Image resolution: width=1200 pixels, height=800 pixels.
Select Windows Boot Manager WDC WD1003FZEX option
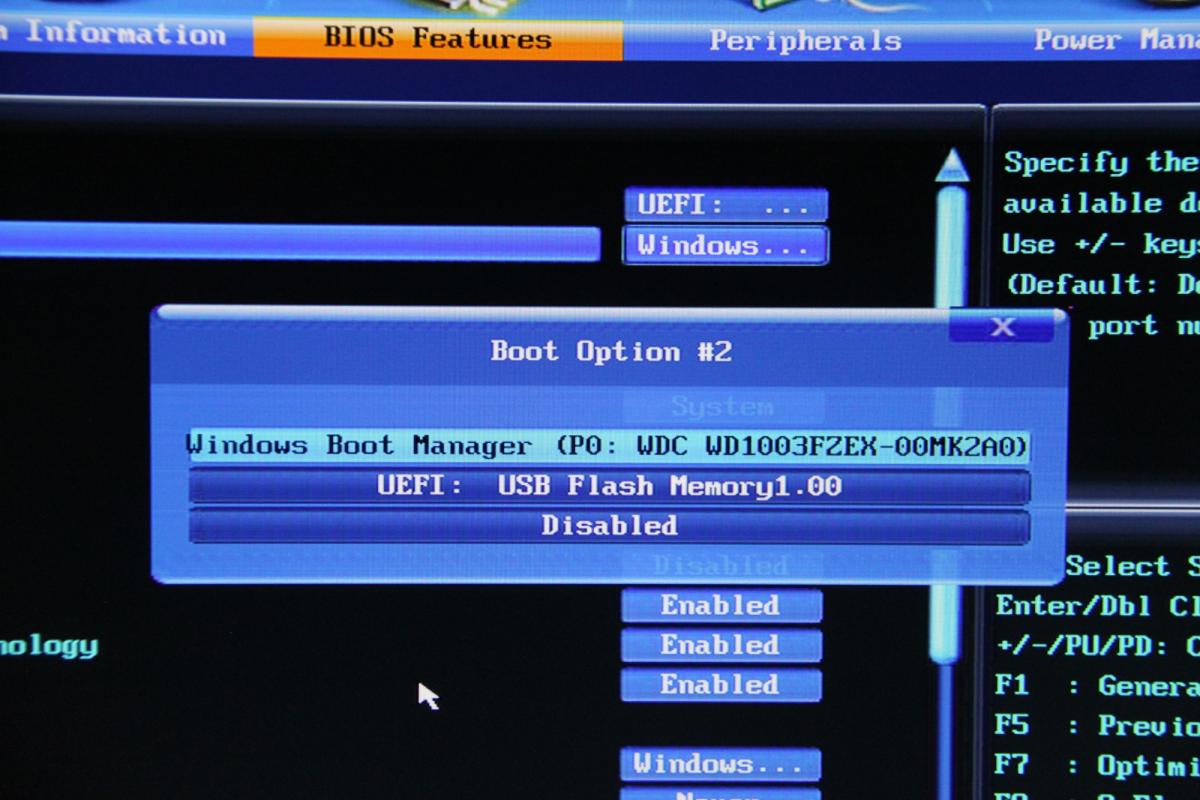pos(609,446)
